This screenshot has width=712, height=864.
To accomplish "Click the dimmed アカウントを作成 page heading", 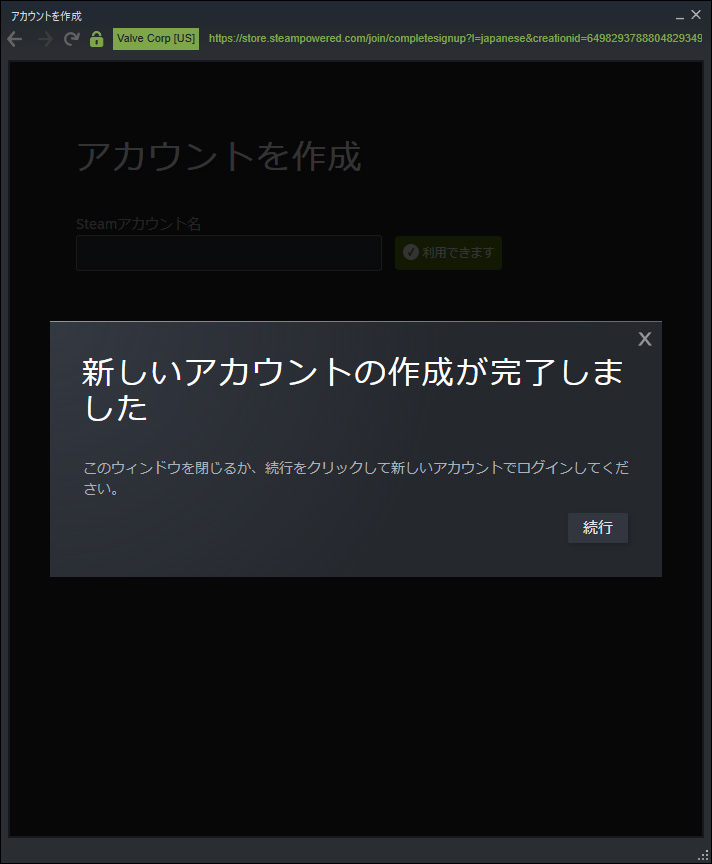I will [x=219, y=156].
